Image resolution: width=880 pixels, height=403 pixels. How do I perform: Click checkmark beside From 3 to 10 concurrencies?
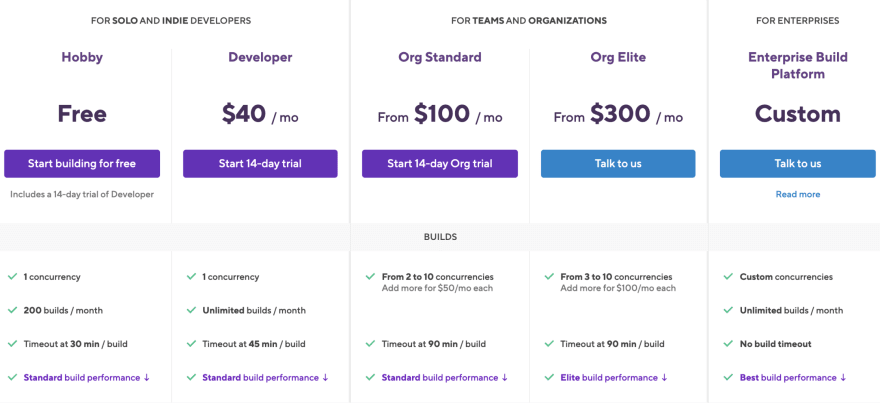click(x=549, y=277)
